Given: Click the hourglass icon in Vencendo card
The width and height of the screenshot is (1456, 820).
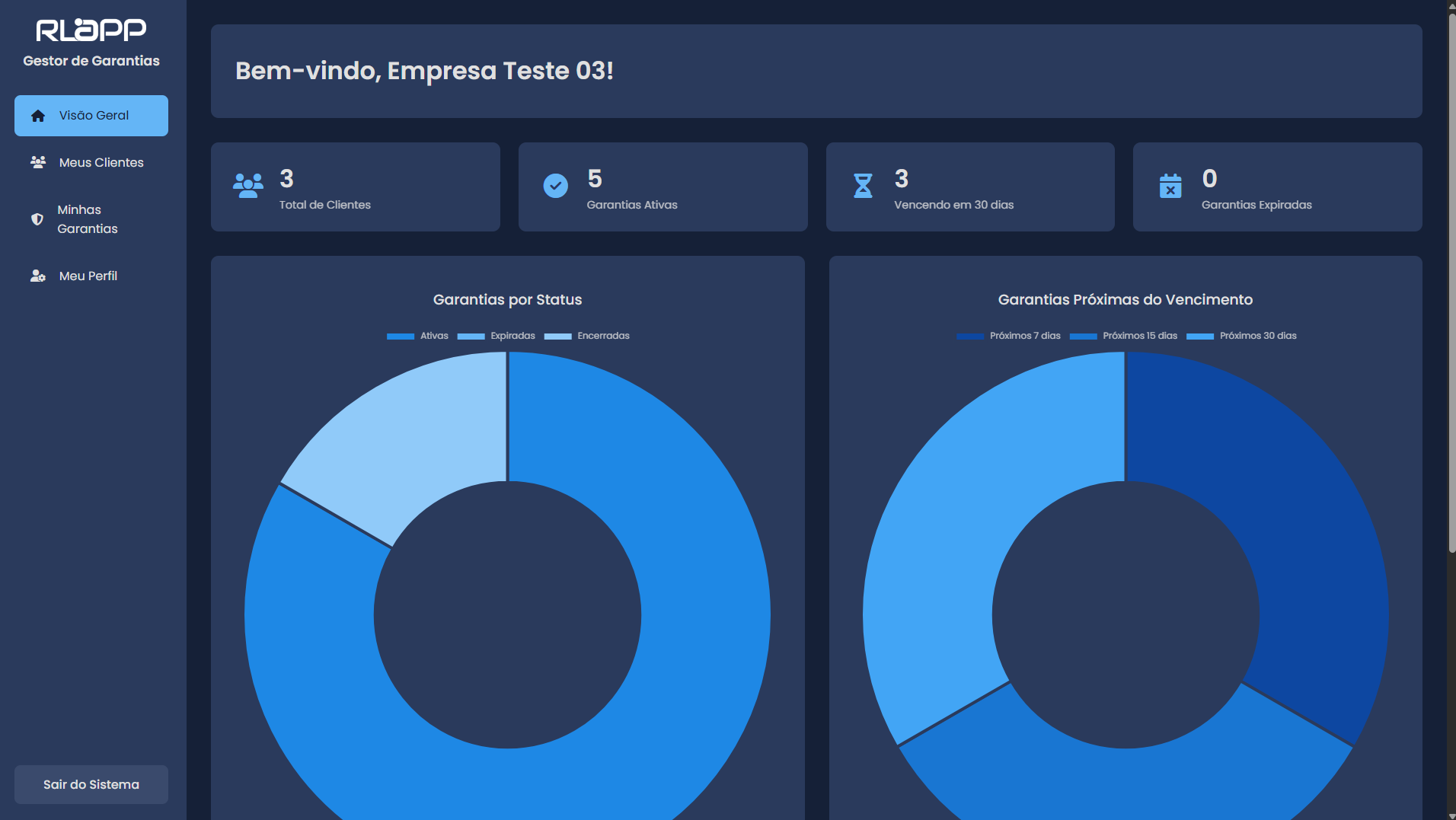Looking at the screenshot, I should tap(863, 186).
